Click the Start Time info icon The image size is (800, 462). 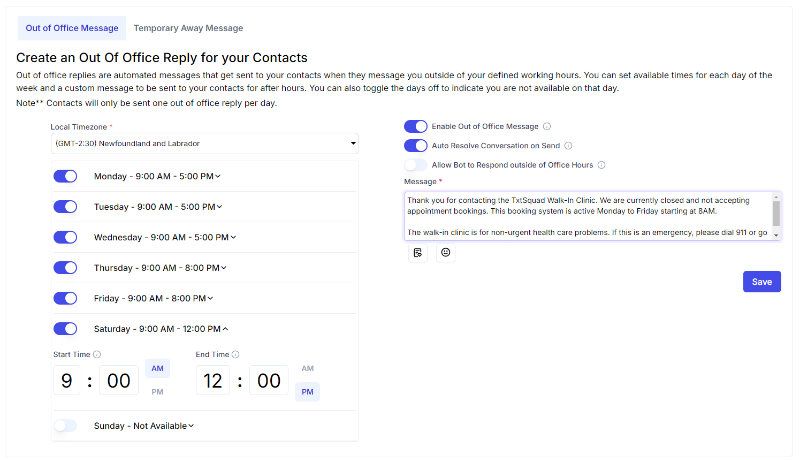(x=97, y=354)
